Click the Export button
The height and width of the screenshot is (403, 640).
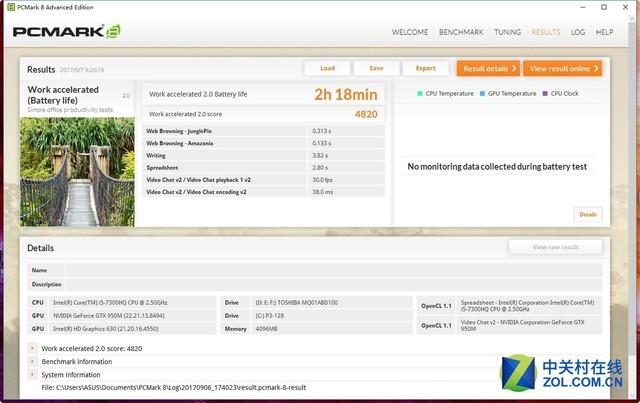425,68
